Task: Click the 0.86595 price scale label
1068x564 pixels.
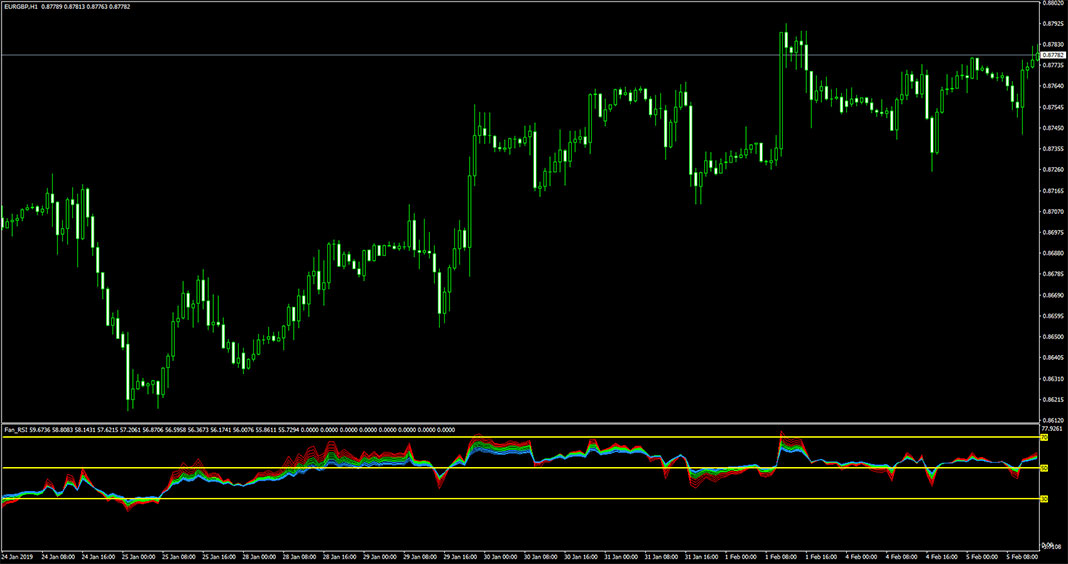Action: coord(1053,315)
